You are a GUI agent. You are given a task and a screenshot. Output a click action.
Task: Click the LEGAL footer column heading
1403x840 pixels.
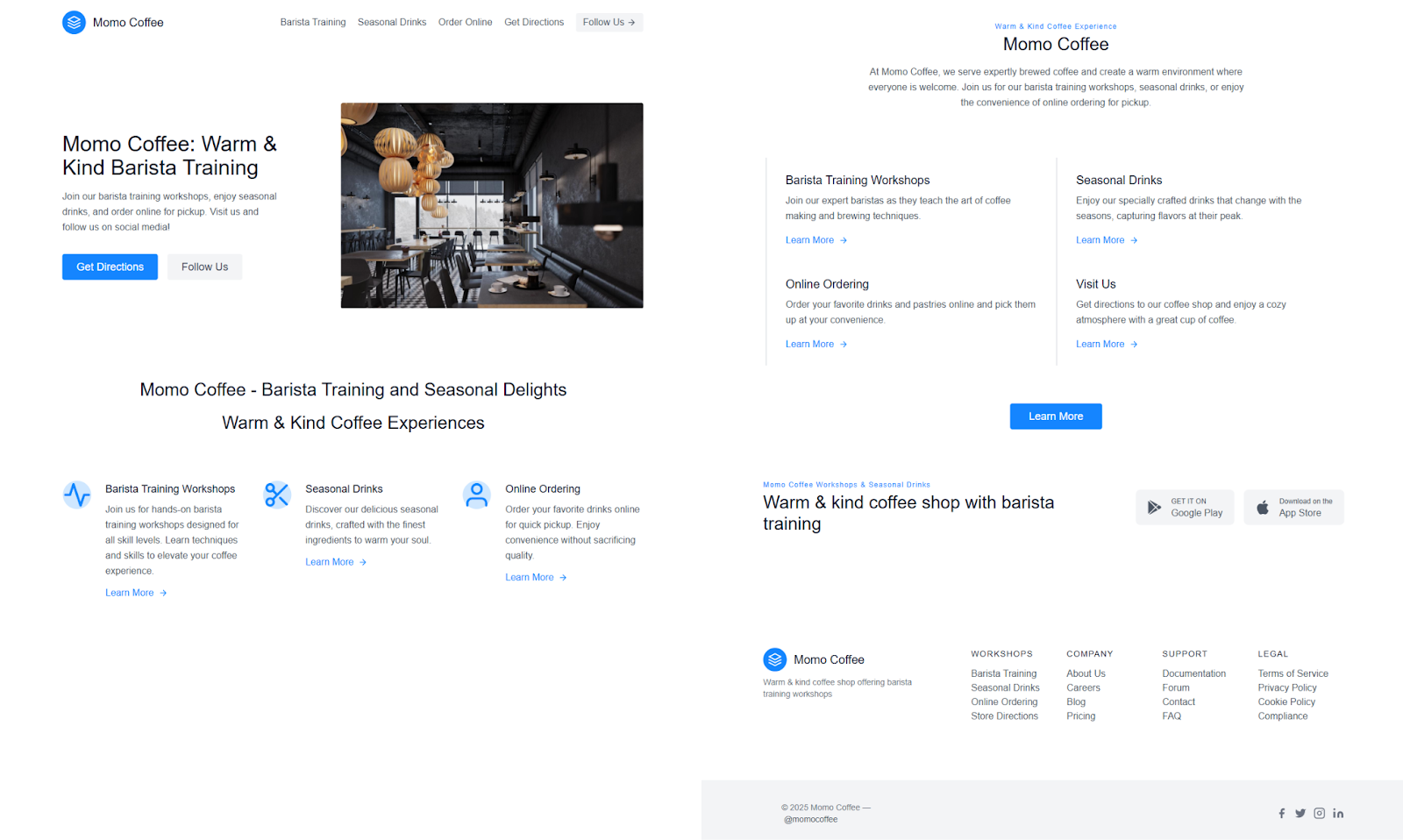[1272, 654]
